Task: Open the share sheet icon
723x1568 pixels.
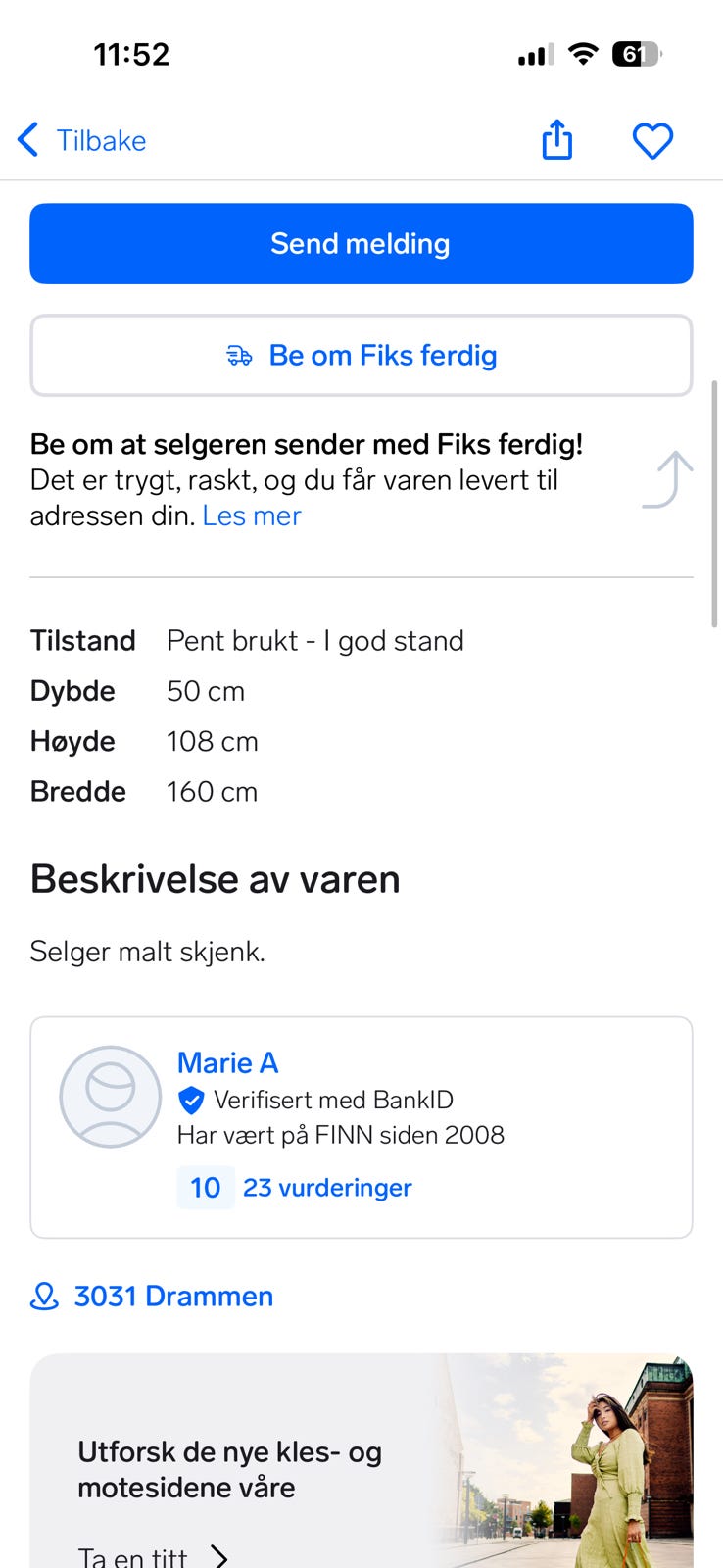Action: 556,139
